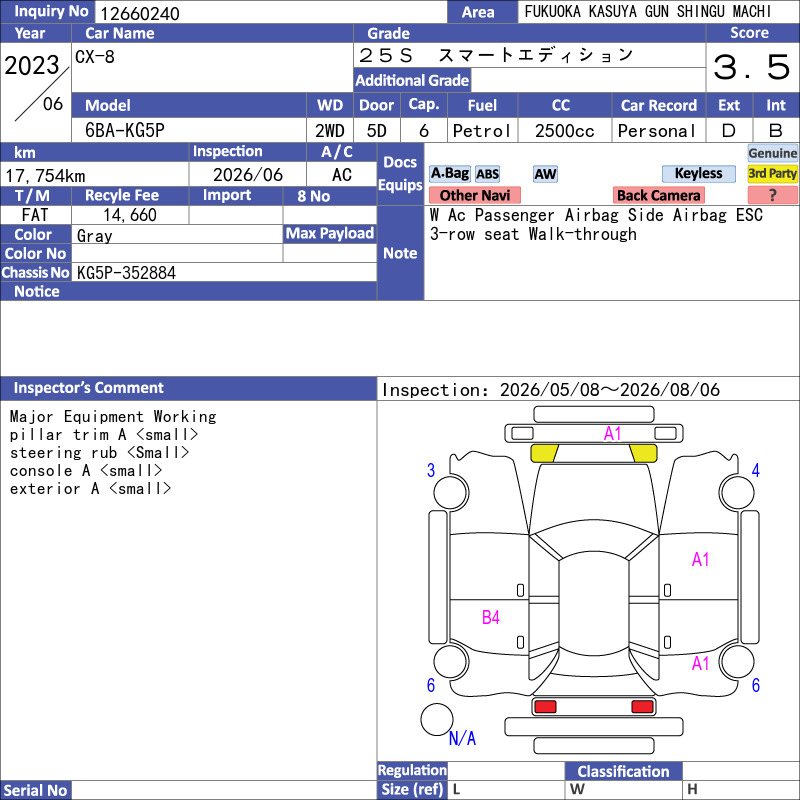Screen dimensions: 800x800
Task: Click the Additional Grade label
Action: [412, 80]
